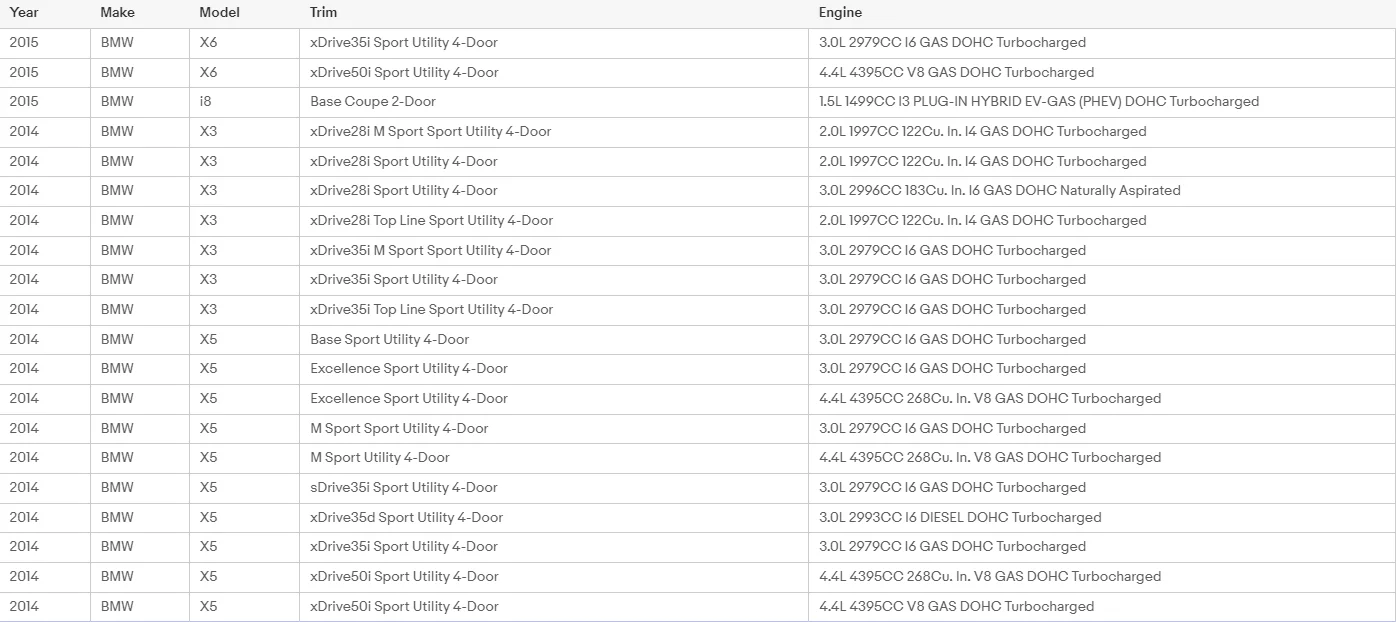The height and width of the screenshot is (622, 1396).
Task: Select the X5 Base Sport Utility 4-Door trim
Action: [x=389, y=339]
